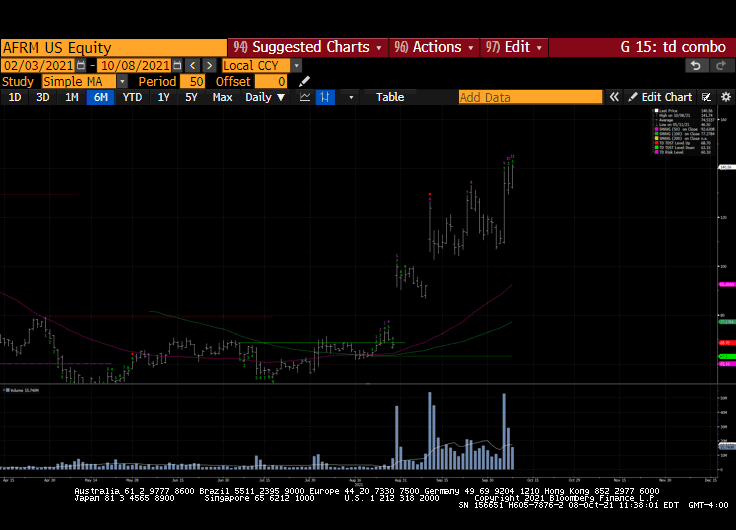Click the AFRM US Equity security field
Screen dimensions: 736x530
tap(114, 47)
